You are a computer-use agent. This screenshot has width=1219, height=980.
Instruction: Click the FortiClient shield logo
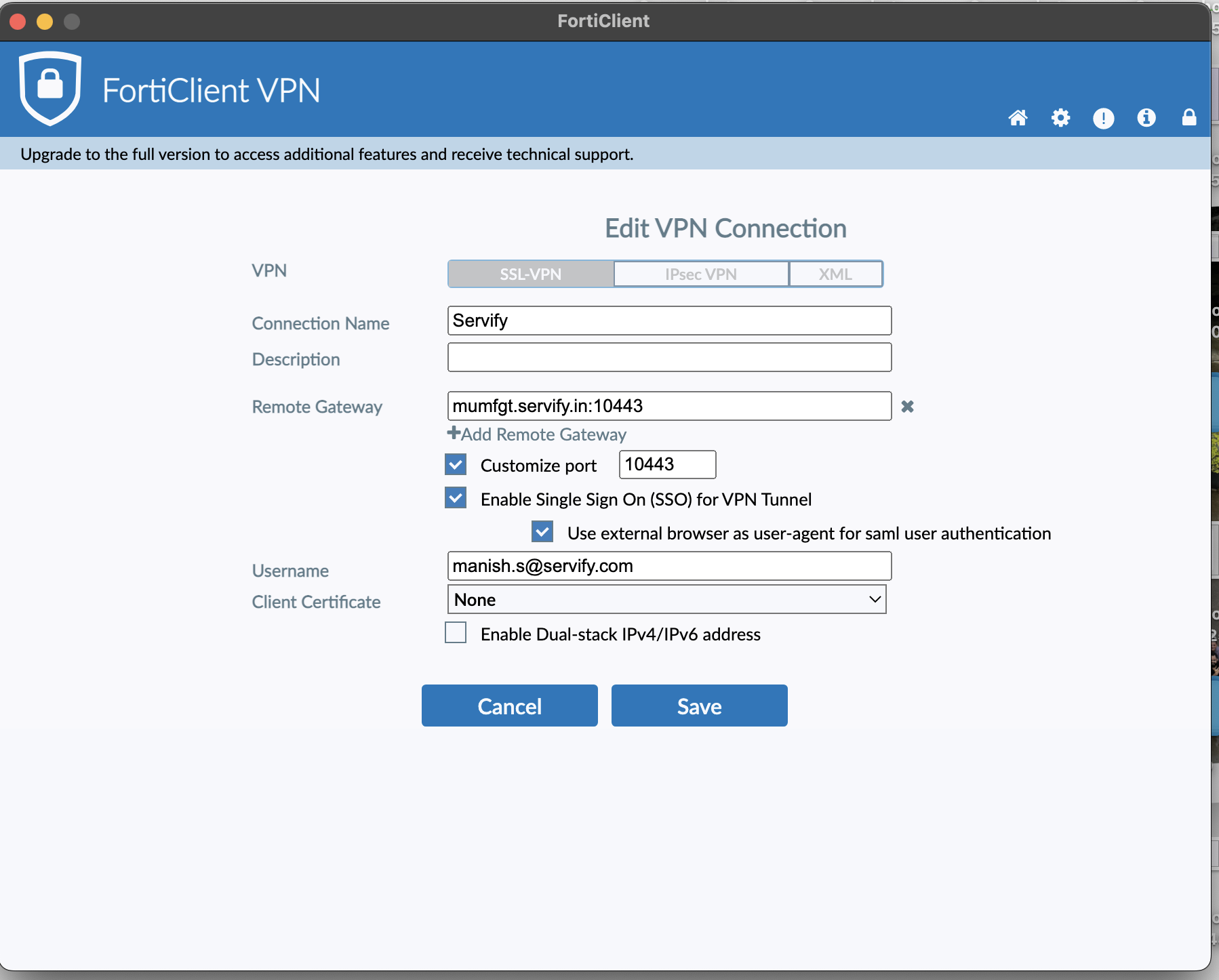pos(50,88)
